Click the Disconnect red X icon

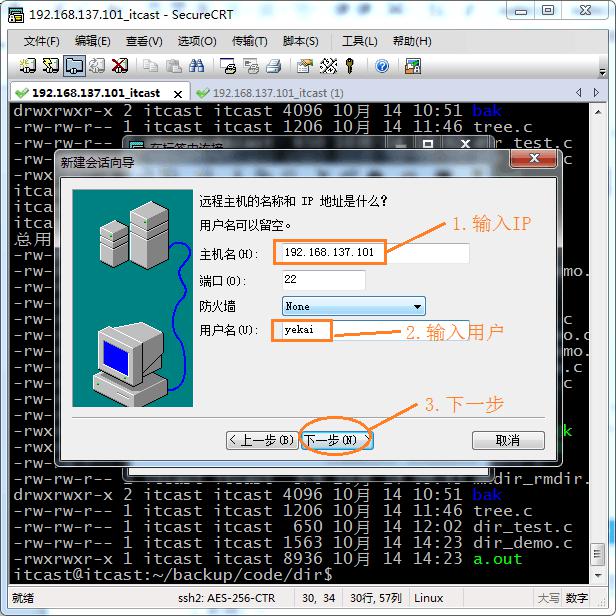pyautogui.click(x=120, y=66)
